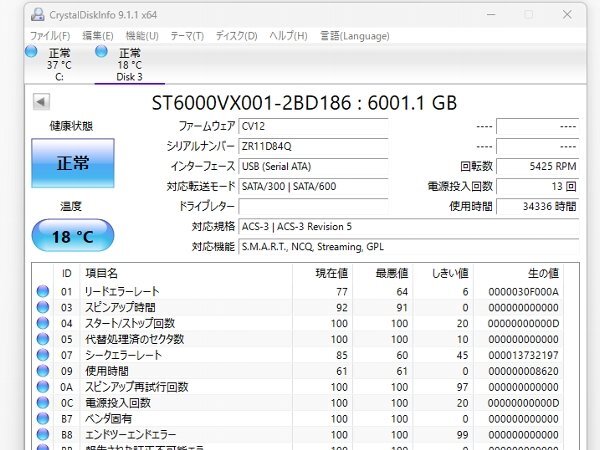Select the Disk 3 drive tab
600x450 pixels.
tap(130, 64)
